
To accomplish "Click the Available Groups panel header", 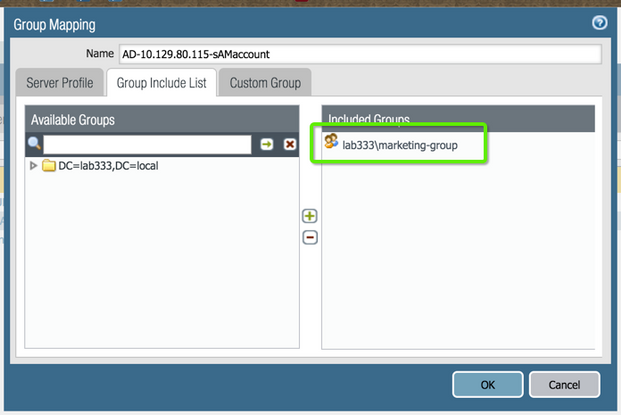I will (162, 119).
